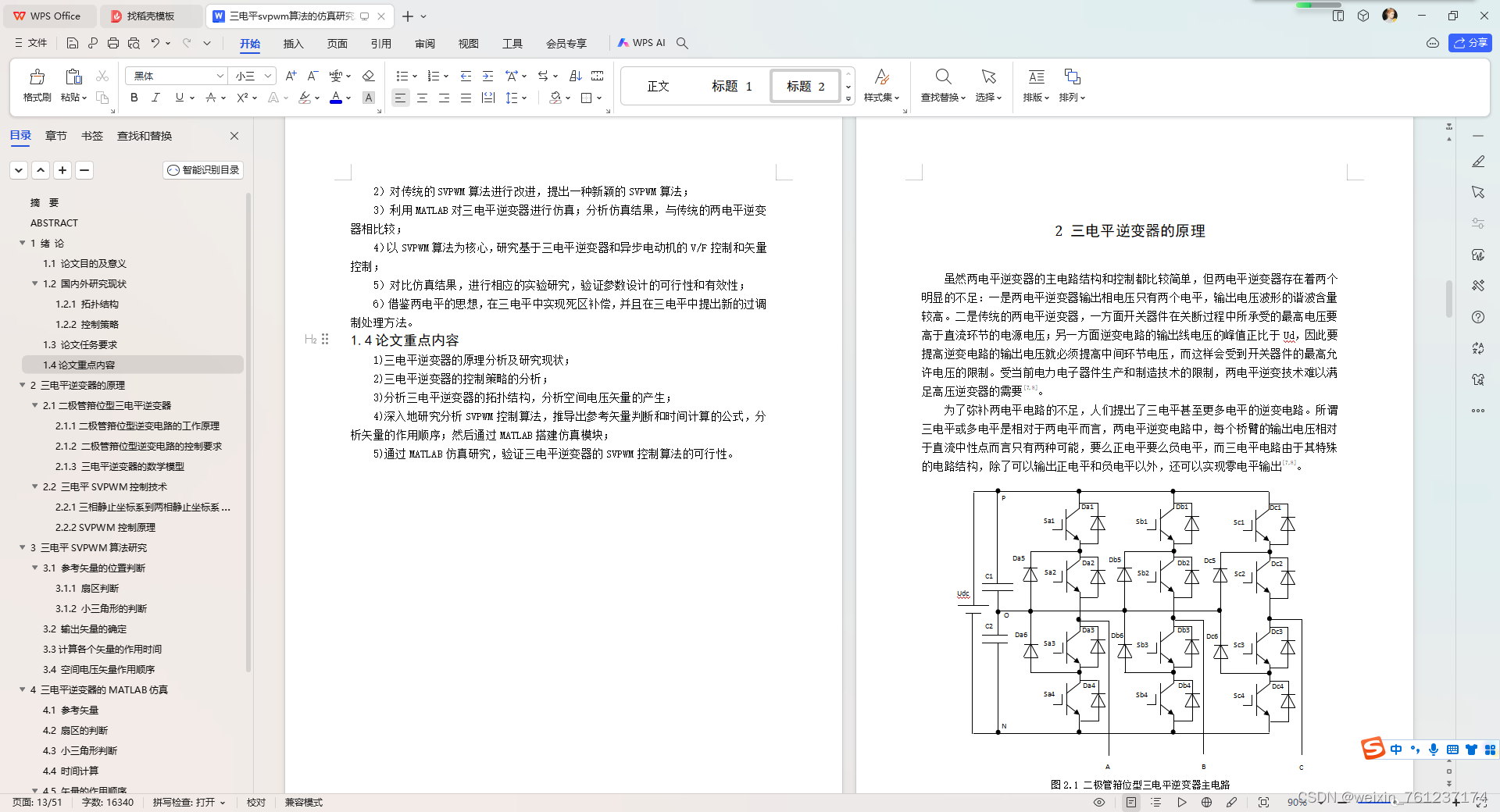The image size is (1500, 812).
Task: Switch to the 插入 ribbon tab
Action: [293, 44]
